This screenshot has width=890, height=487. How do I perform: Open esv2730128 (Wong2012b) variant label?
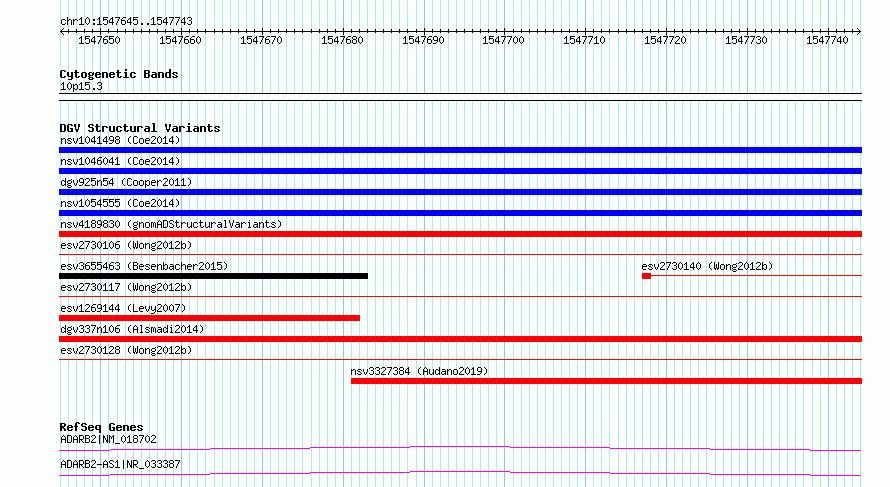(126, 350)
